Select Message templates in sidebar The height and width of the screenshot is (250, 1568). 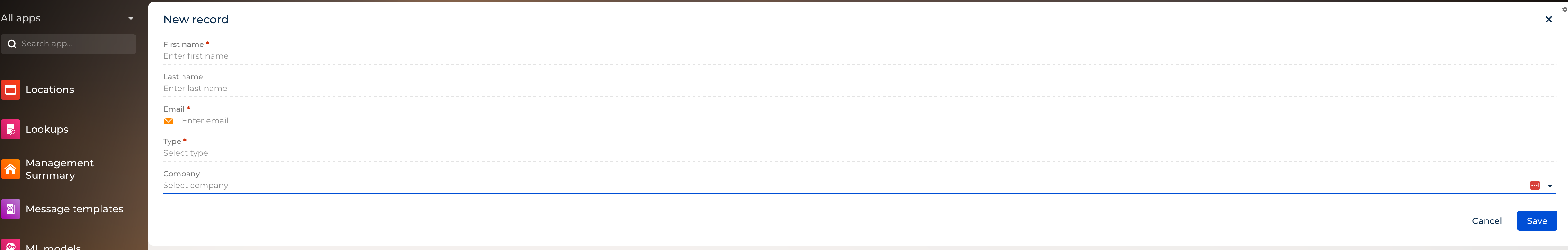(x=74, y=209)
